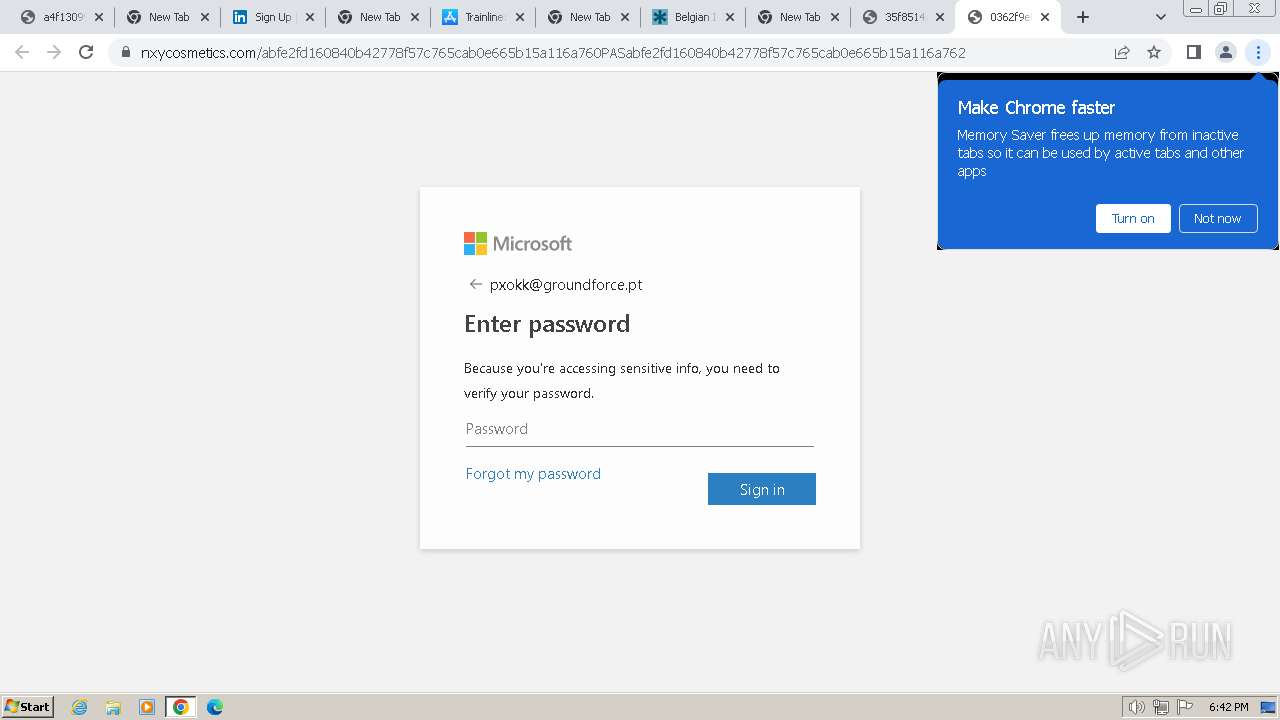1280x720 pixels.
Task: Open Internet Explorer from the taskbar
Action: (80, 707)
